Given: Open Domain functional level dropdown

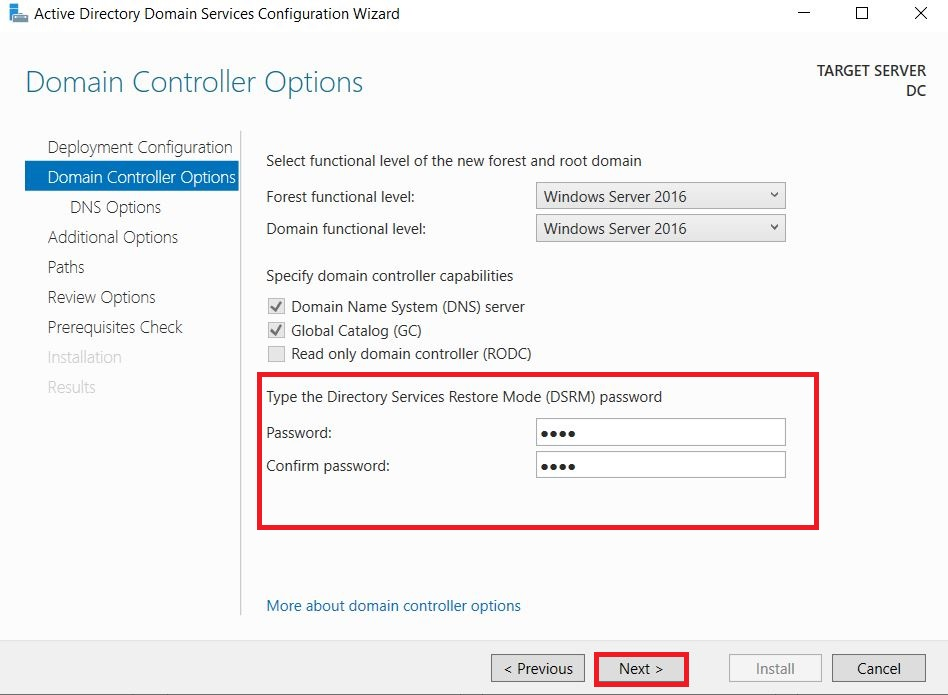Looking at the screenshot, I should 660,228.
